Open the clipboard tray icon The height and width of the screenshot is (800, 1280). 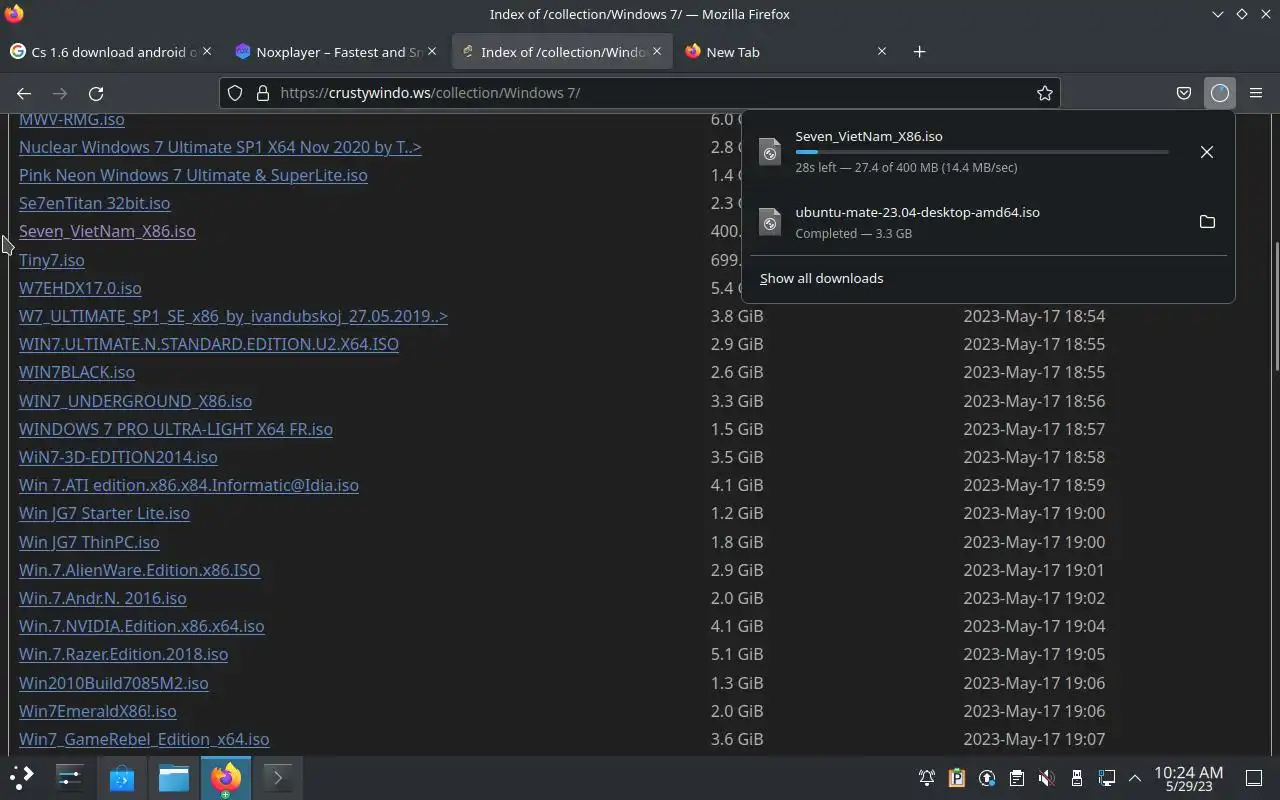point(1016,778)
